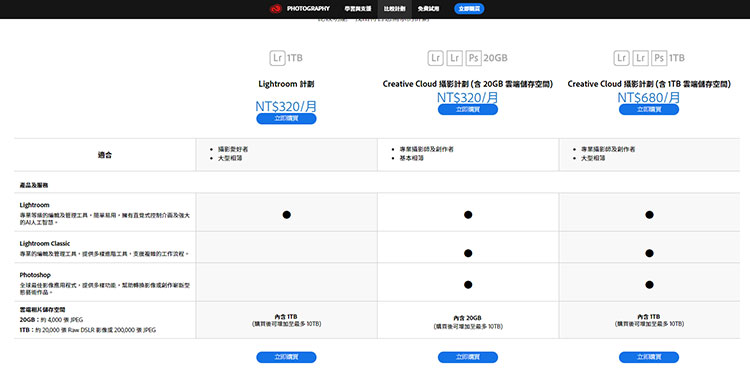
Task: Click bottom 立即購買 button in Creative Cloud 1TB column
Action: (649, 357)
